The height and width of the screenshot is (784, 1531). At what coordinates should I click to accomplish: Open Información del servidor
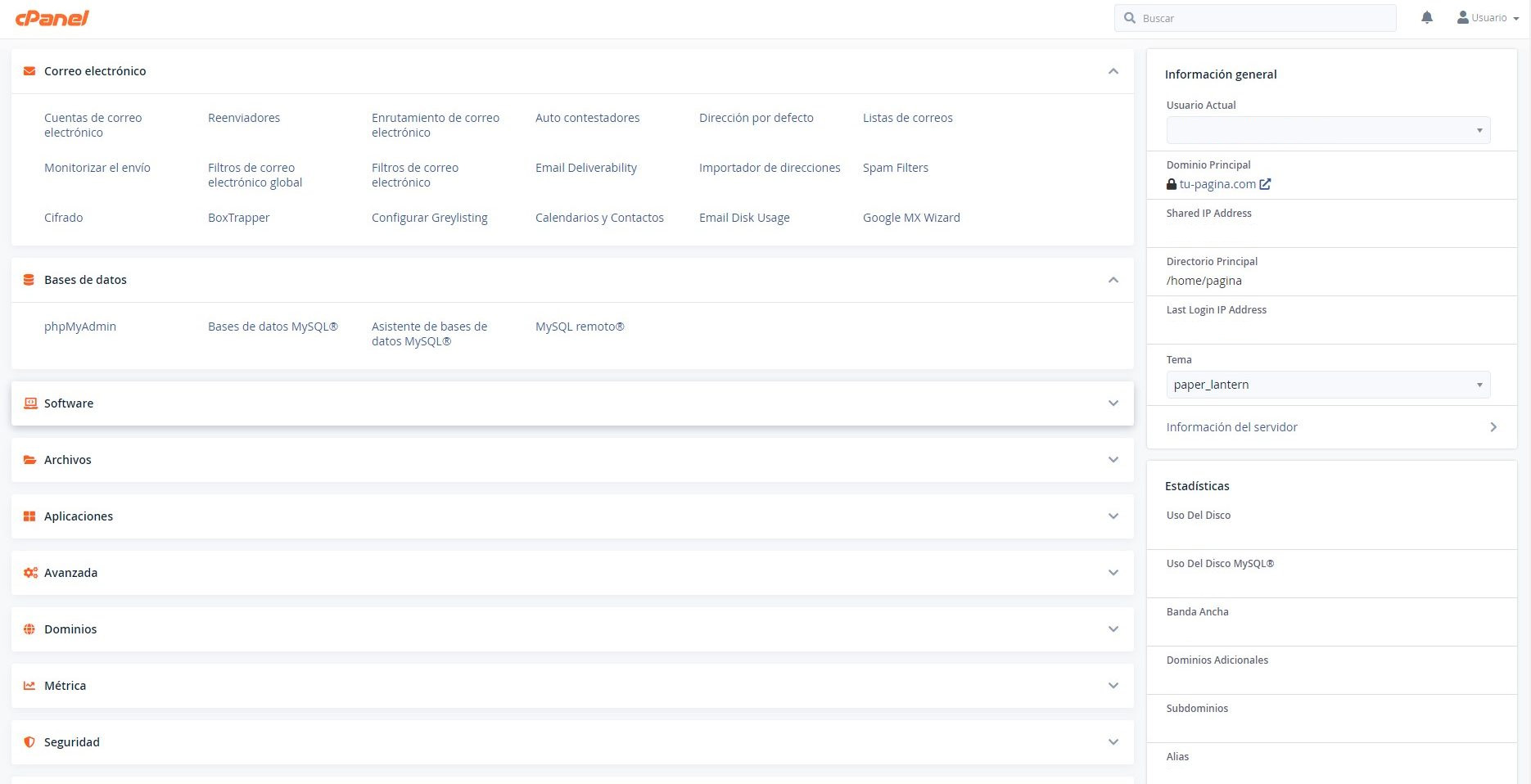pyautogui.click(x=1331, y=427)
